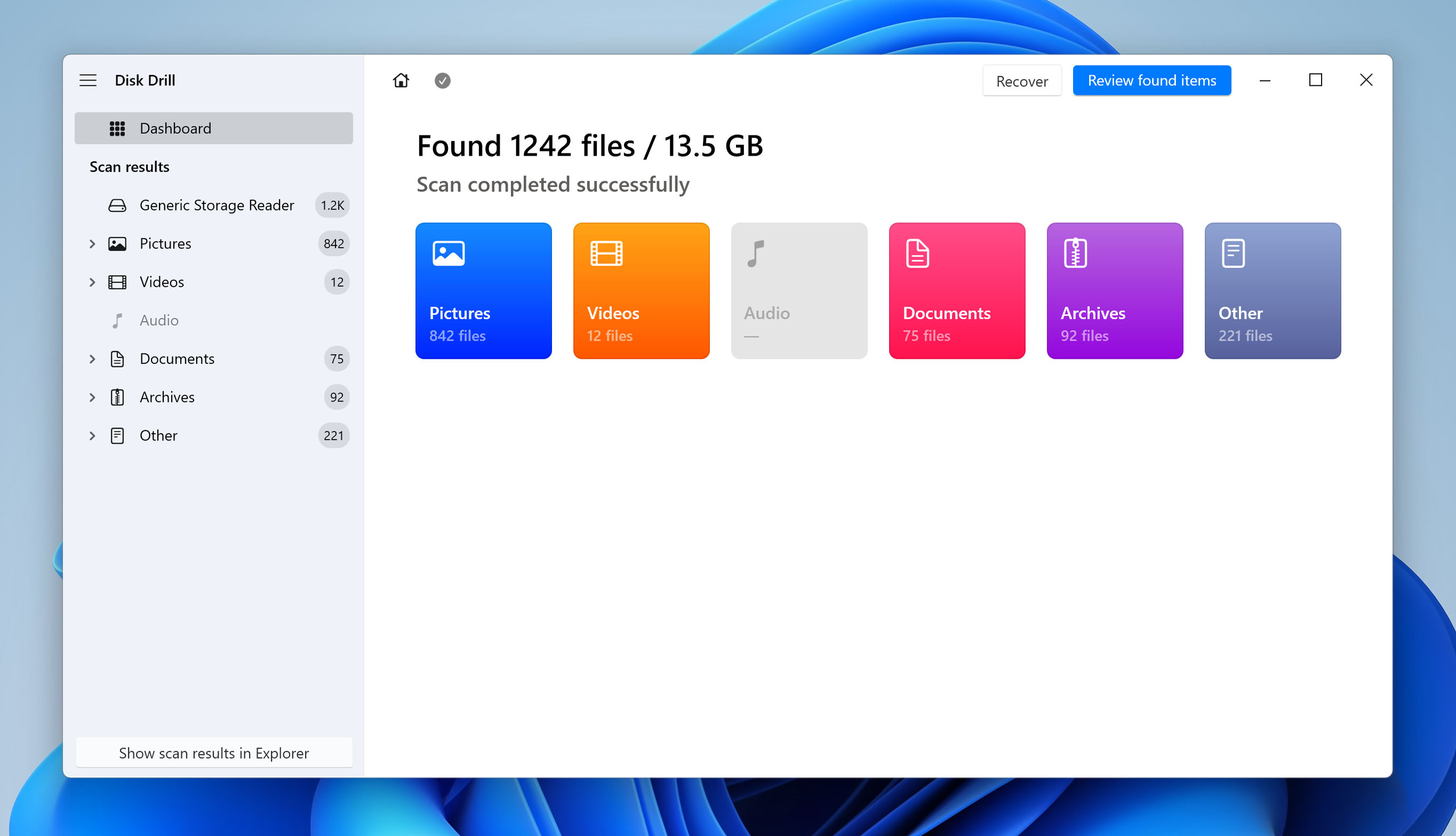Click the document icon on the Documents card

pyautogui.click(x=917, y=253)
